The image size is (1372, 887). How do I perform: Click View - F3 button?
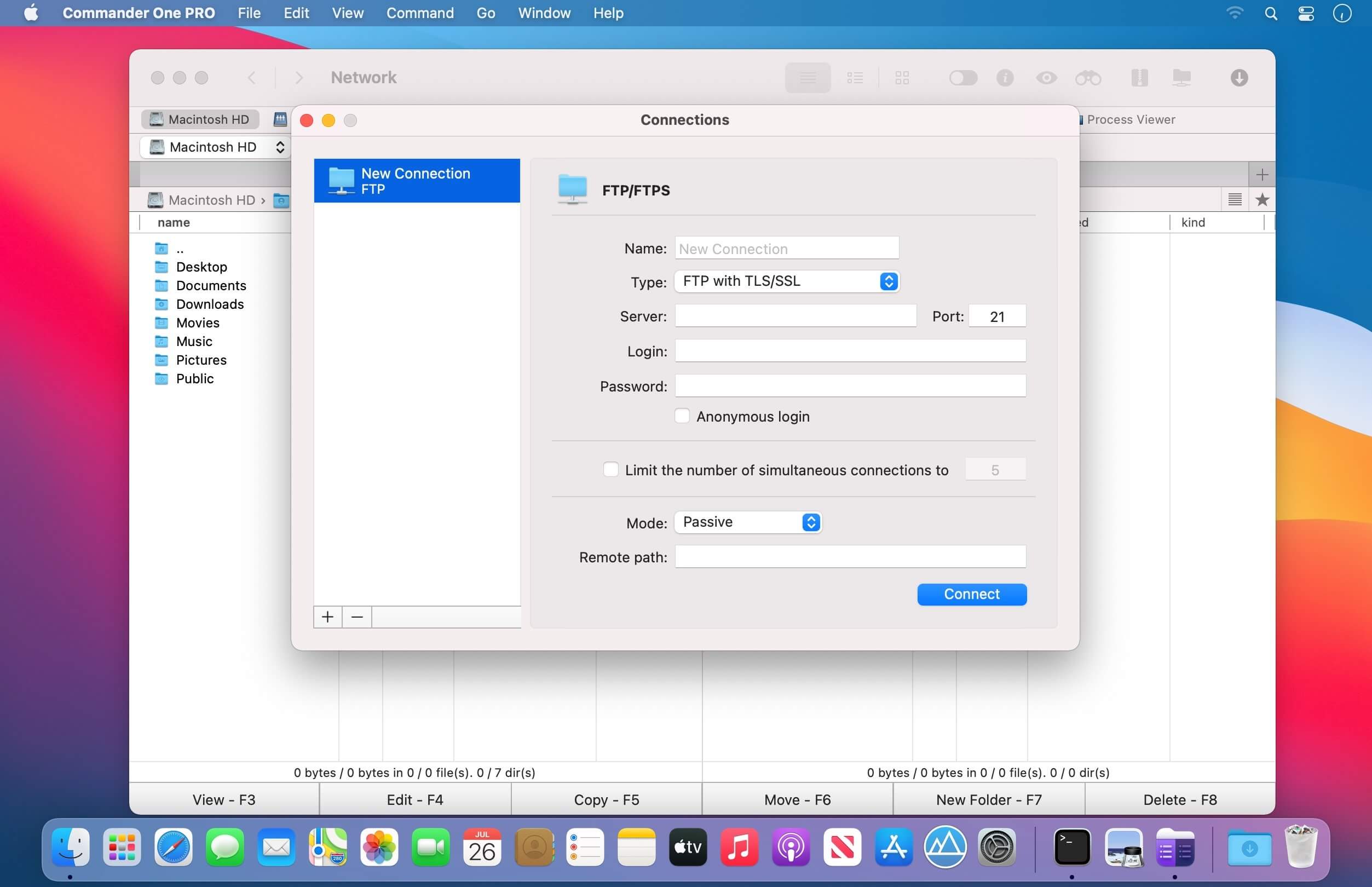click(224, 799)
